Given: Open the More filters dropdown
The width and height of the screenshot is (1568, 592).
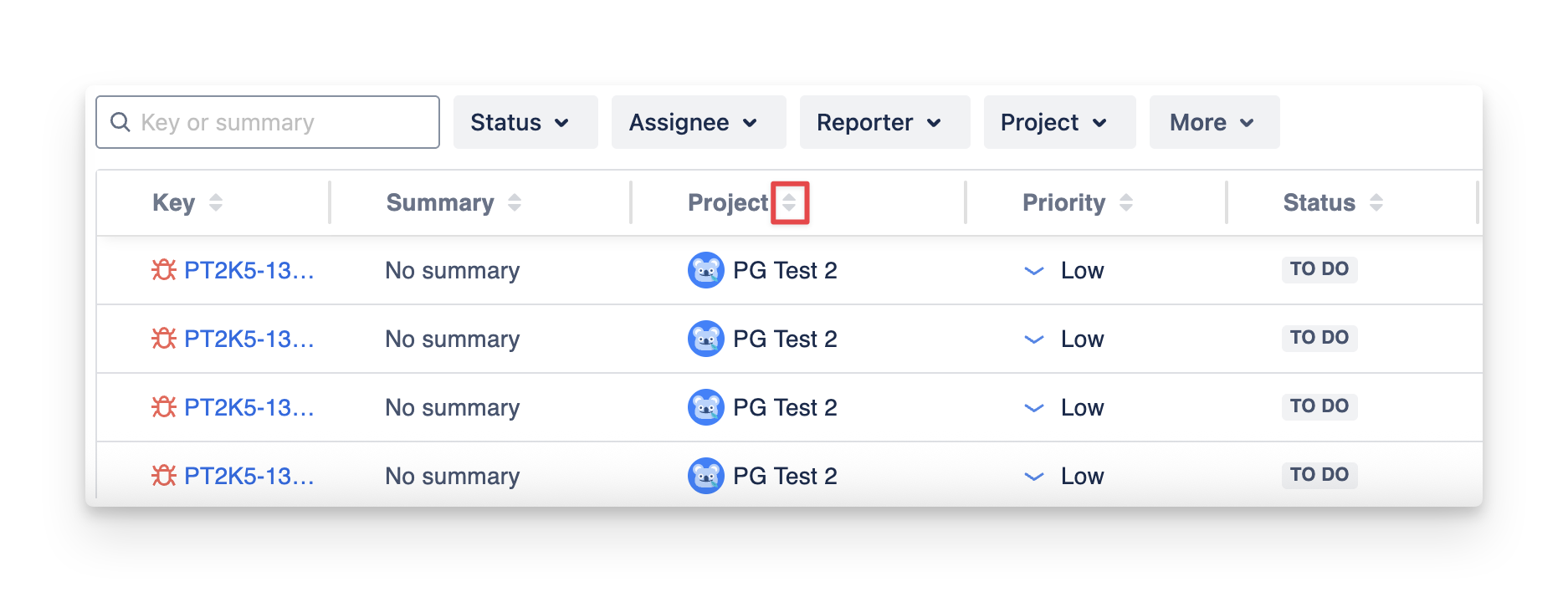Looking at the screenshot, I should (x=1213, y=122).
